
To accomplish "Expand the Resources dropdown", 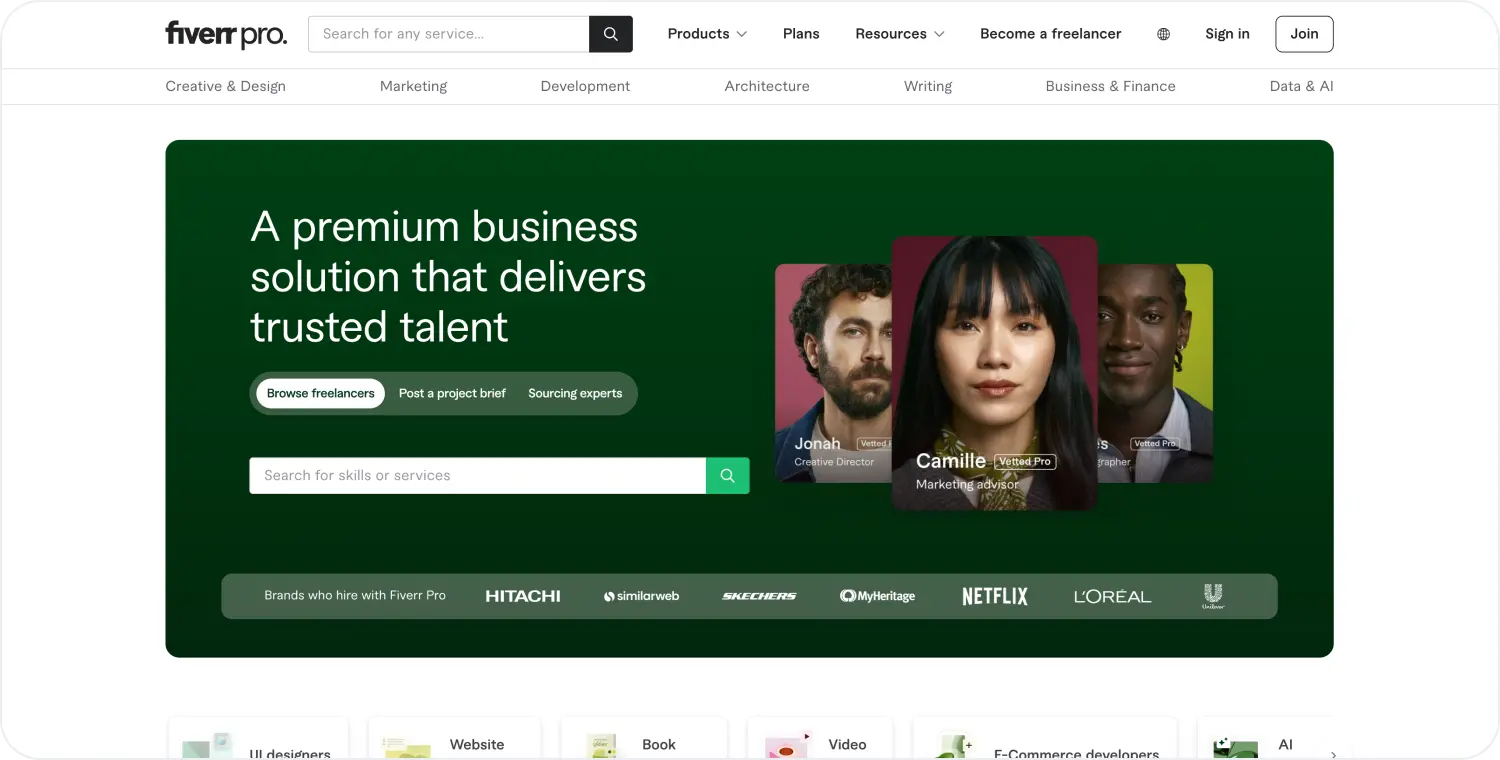I will (900, 34).
